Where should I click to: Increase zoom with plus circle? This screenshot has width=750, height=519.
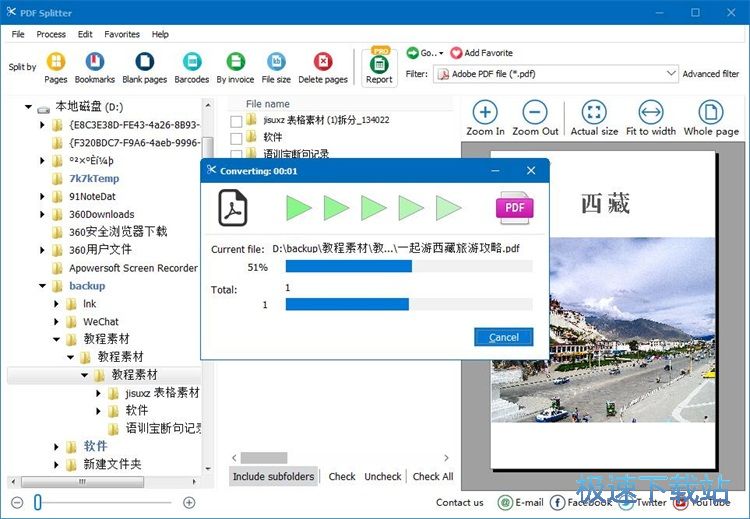tap(189, 502)
